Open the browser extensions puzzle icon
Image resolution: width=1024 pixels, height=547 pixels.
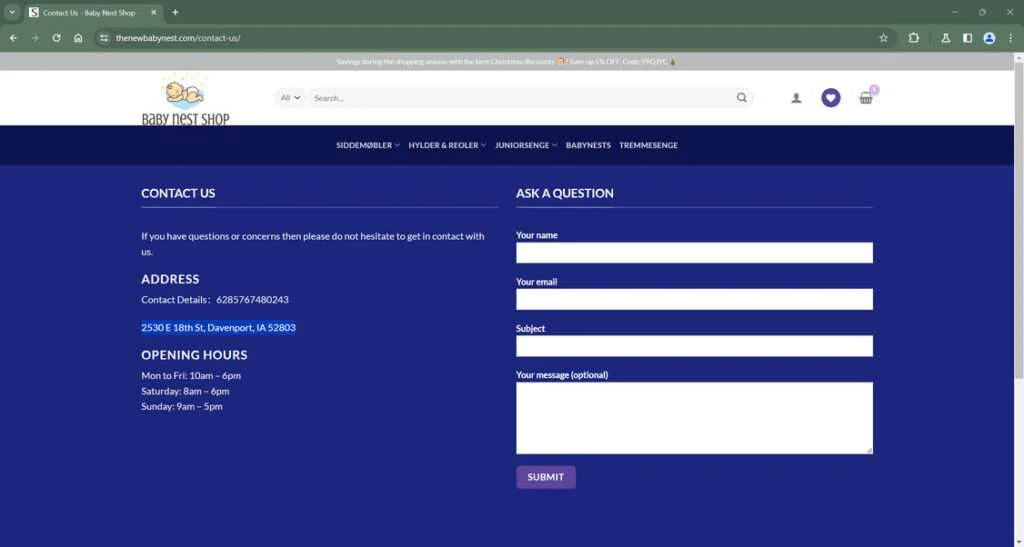point(914,38)
